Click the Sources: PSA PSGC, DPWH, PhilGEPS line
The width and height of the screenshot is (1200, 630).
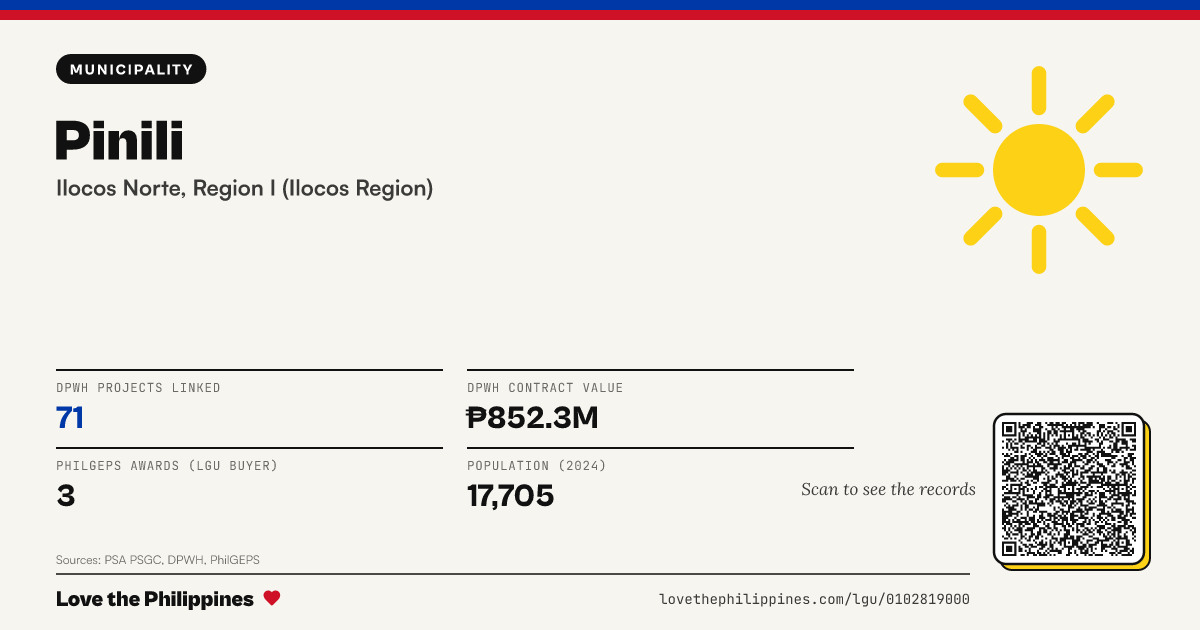pyautogui.click(x=158, y=560)
